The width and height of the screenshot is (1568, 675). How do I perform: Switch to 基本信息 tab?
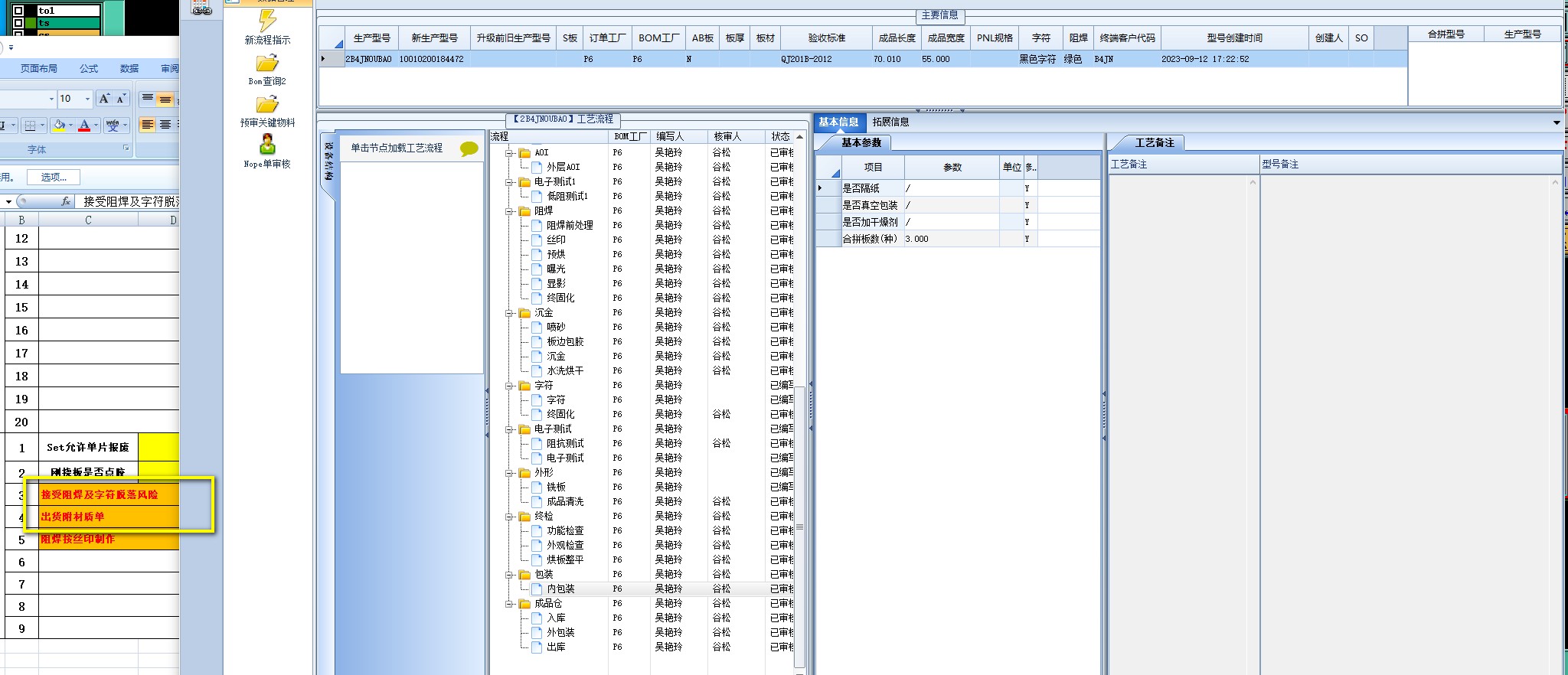point(838,122)
